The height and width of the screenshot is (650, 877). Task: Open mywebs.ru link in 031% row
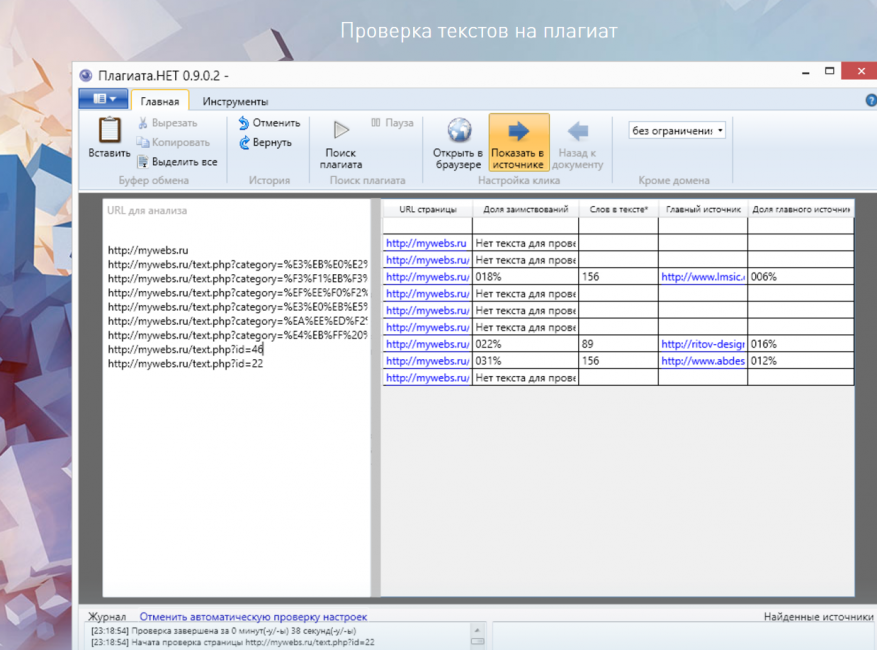tap(427, 361)
